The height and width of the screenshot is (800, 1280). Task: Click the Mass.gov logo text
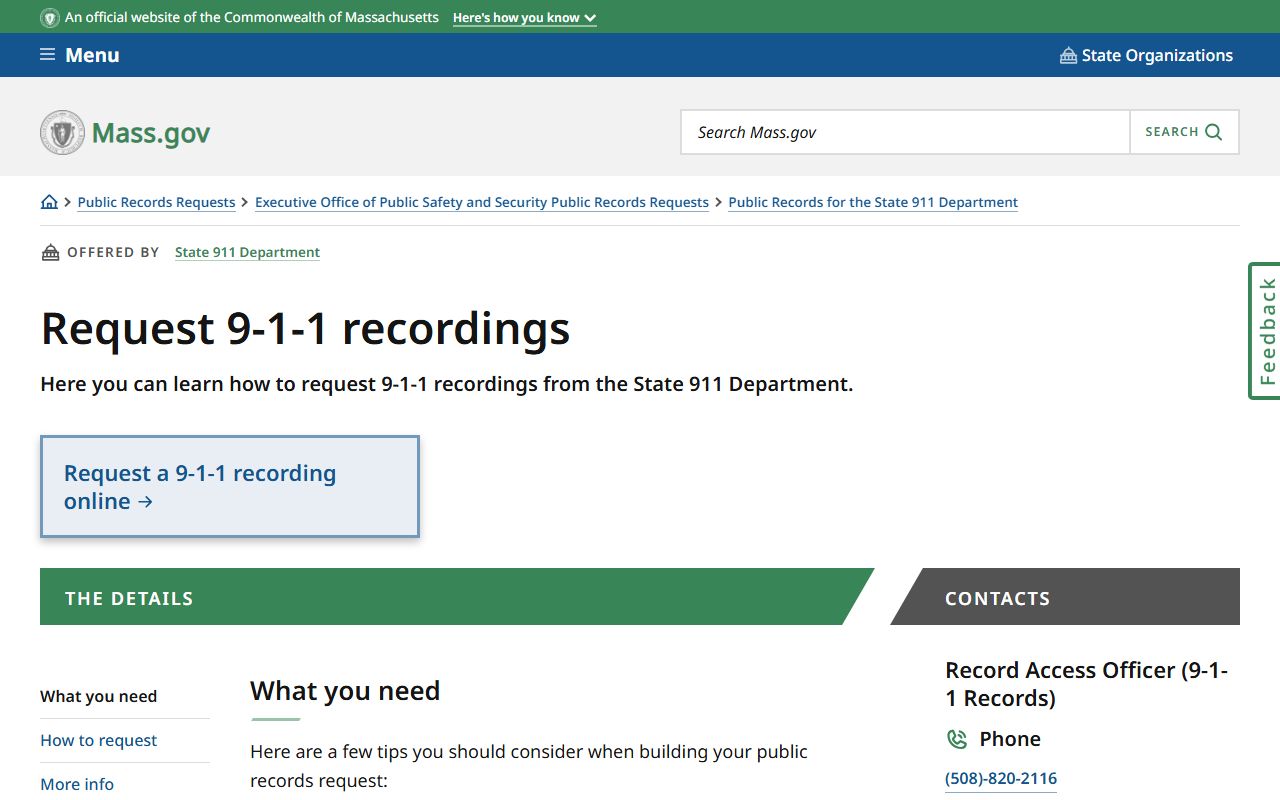151,133
